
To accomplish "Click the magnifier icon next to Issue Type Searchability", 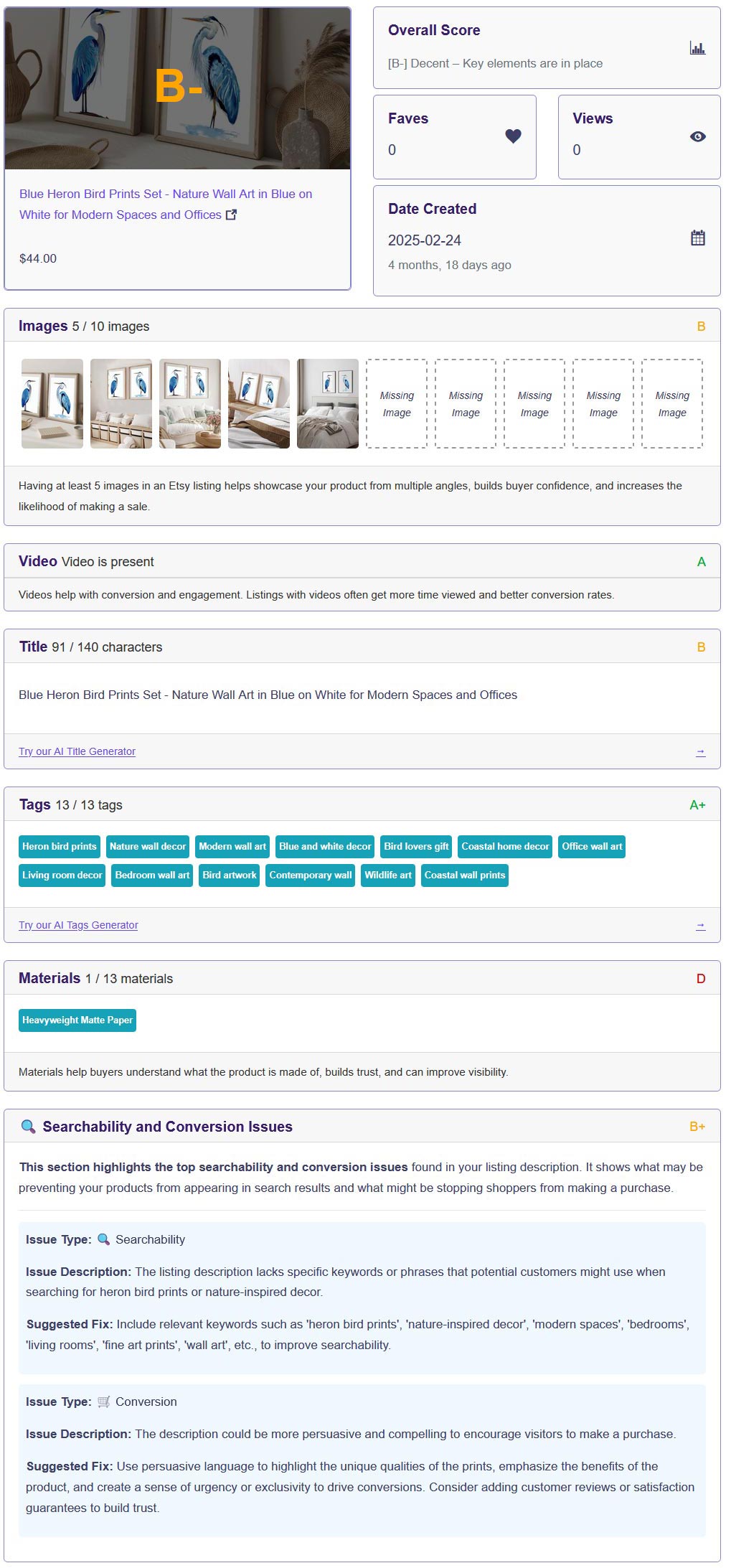I will [x=103, y=1239].
